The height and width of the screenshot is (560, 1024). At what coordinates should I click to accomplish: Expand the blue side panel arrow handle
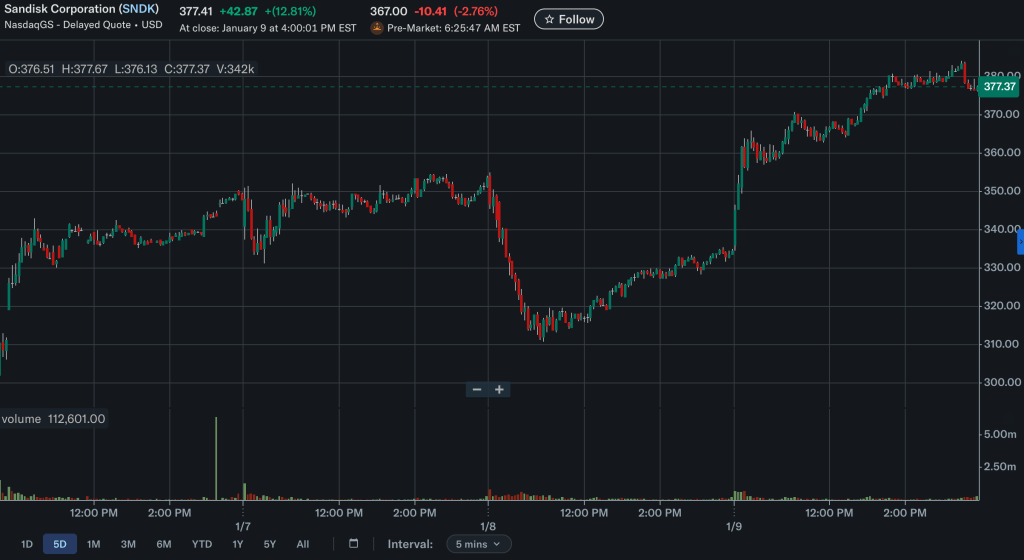pyautogui.click(x=1020, y=241)
